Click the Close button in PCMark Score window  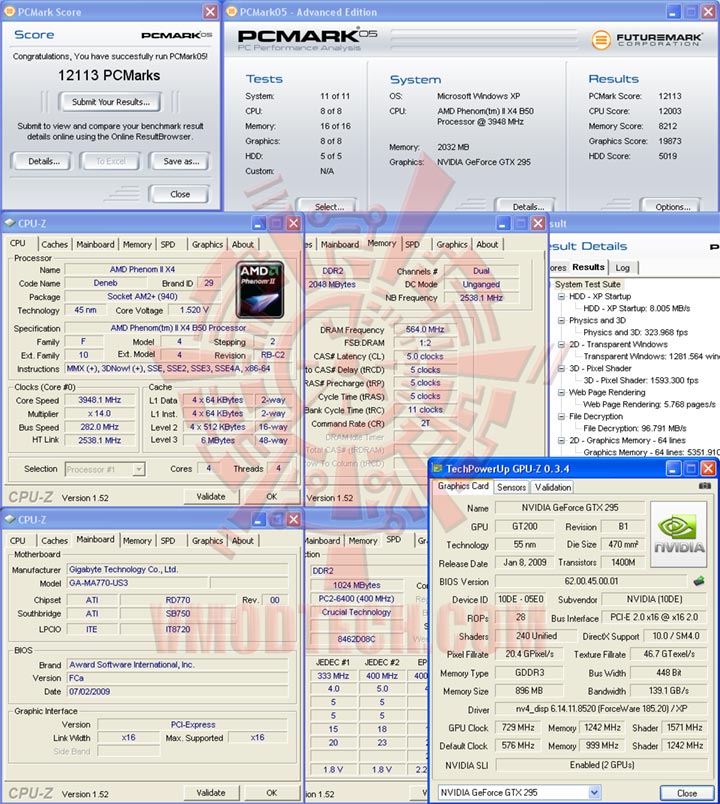(x=180, y=194)
